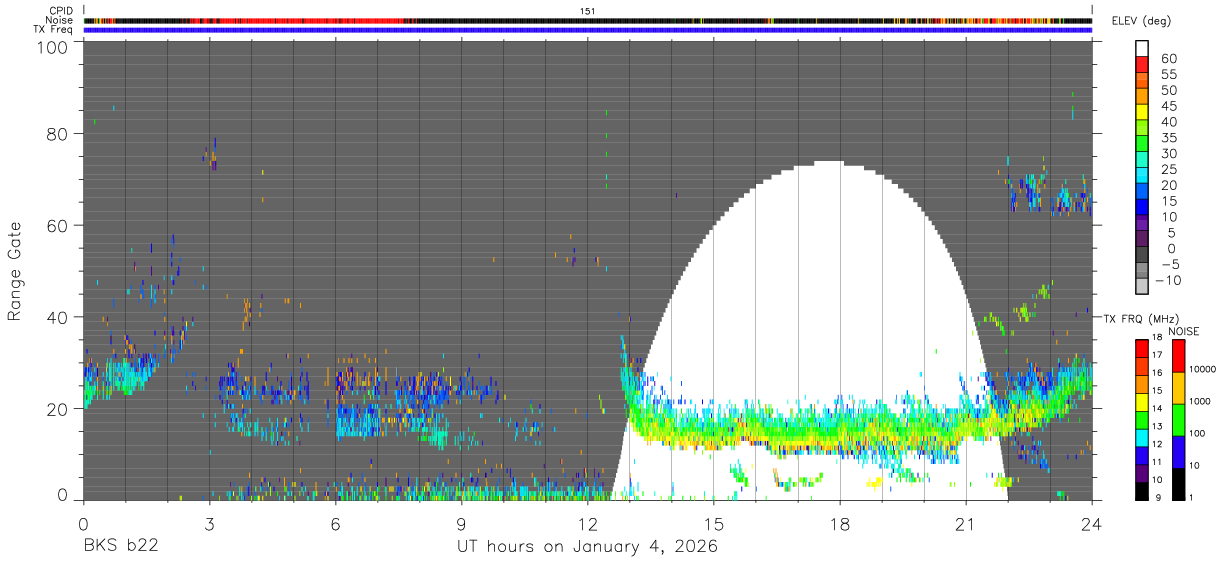The height and width of the screenshot is (567, 1228).
Task: Click the 45 label on elevation legend
Action: point(1168,107)
